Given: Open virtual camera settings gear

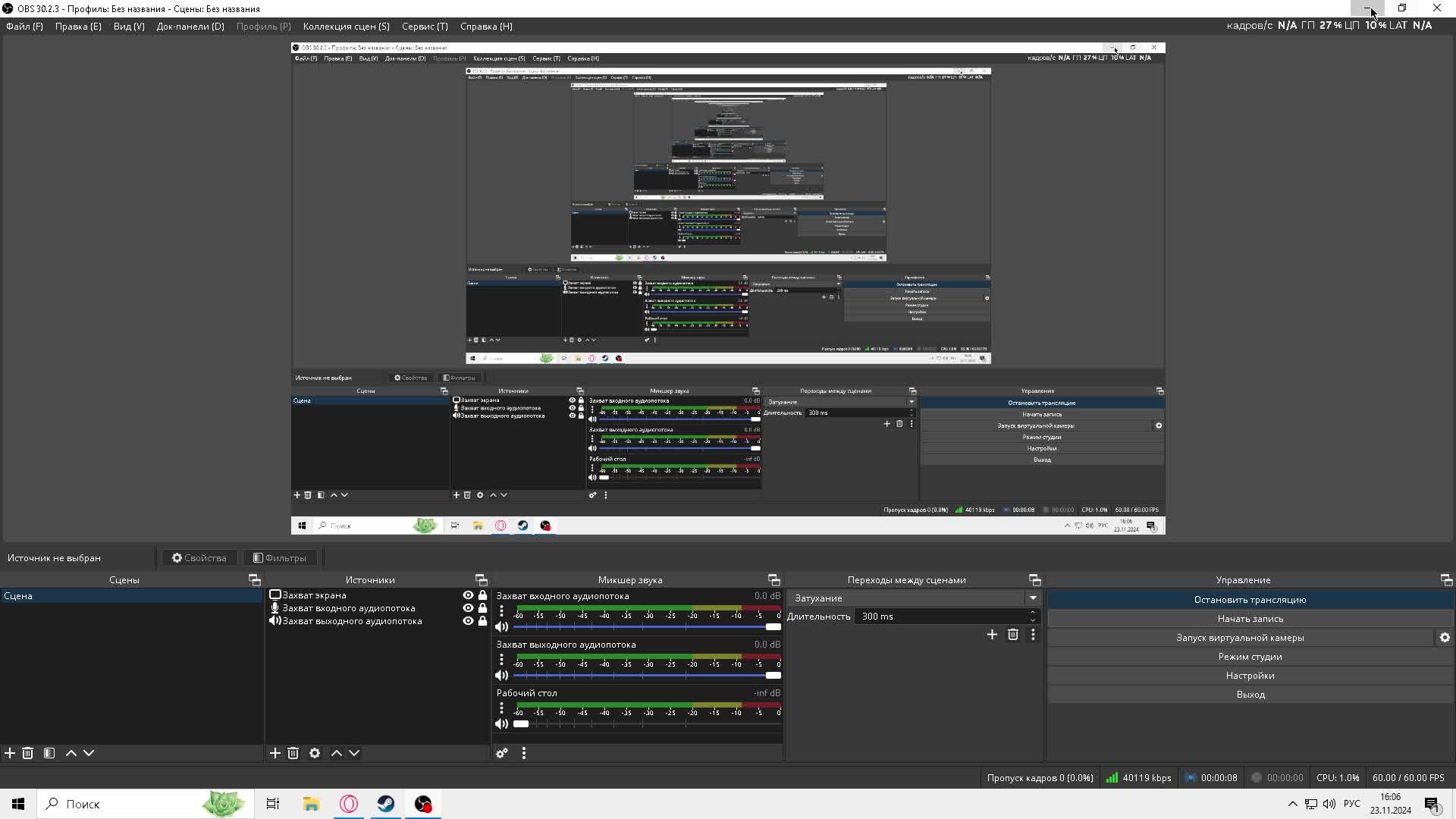Looking at the screenshot, I should tap(1445, 638).
